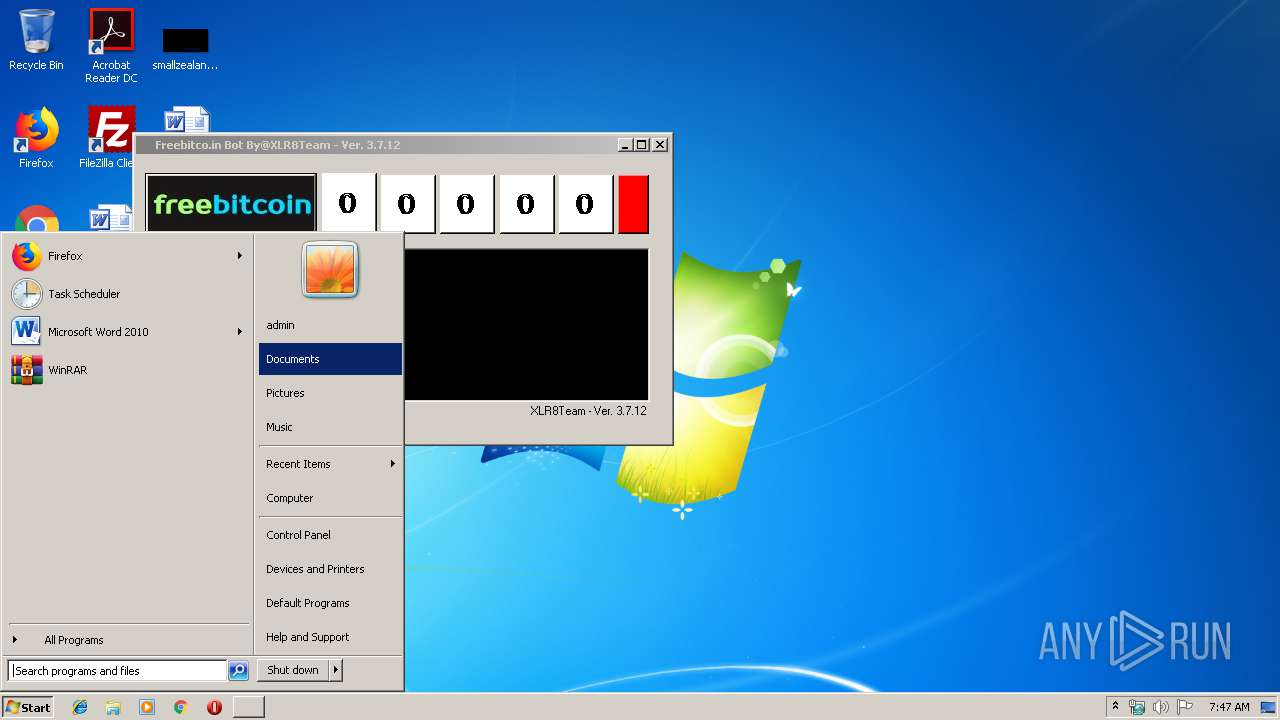This screenshot has height=720, width=1280.
Task: Open the FileZilla Client desktop shortcut
Action: click(110, 137)
